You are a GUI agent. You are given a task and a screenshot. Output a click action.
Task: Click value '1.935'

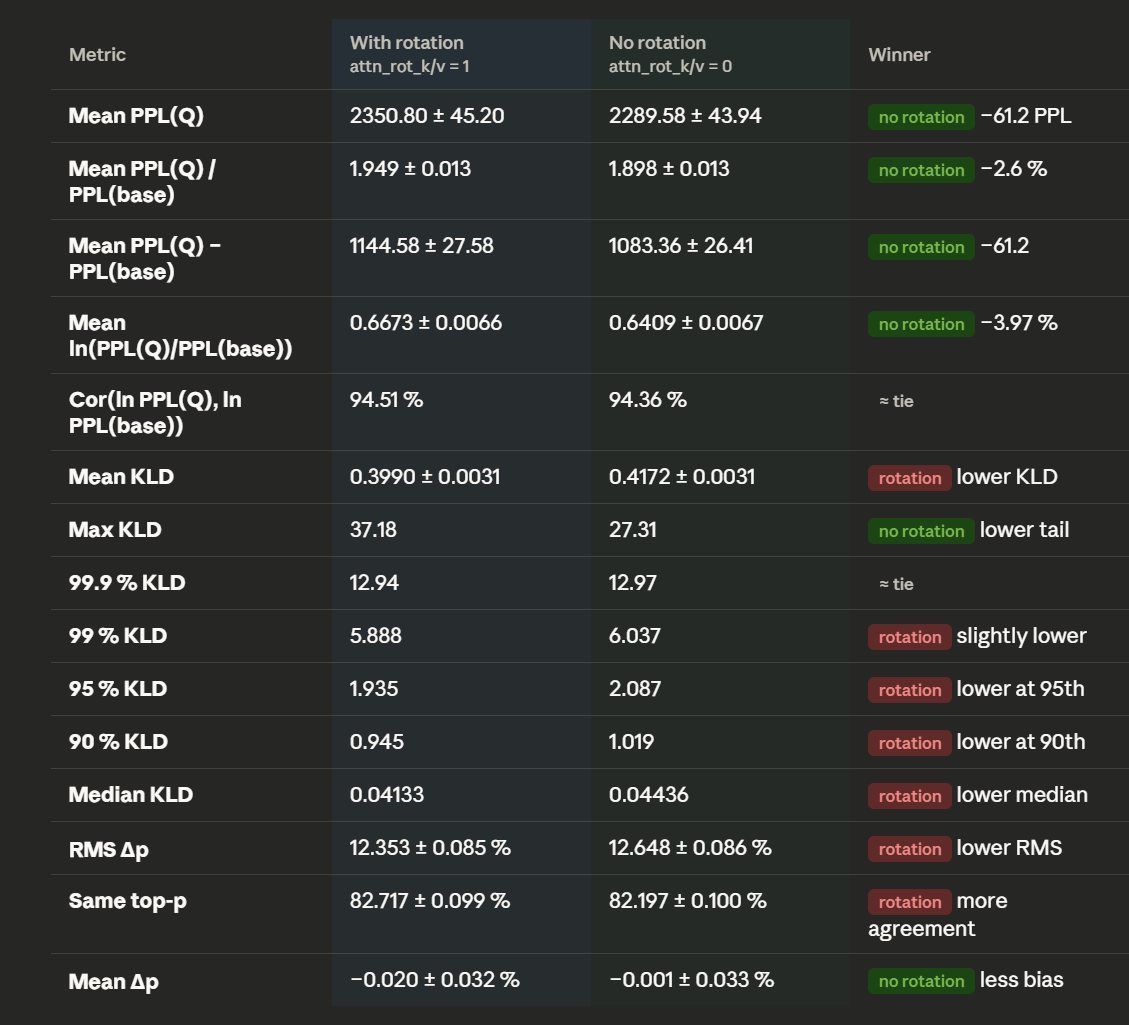(x=374, y=689)
